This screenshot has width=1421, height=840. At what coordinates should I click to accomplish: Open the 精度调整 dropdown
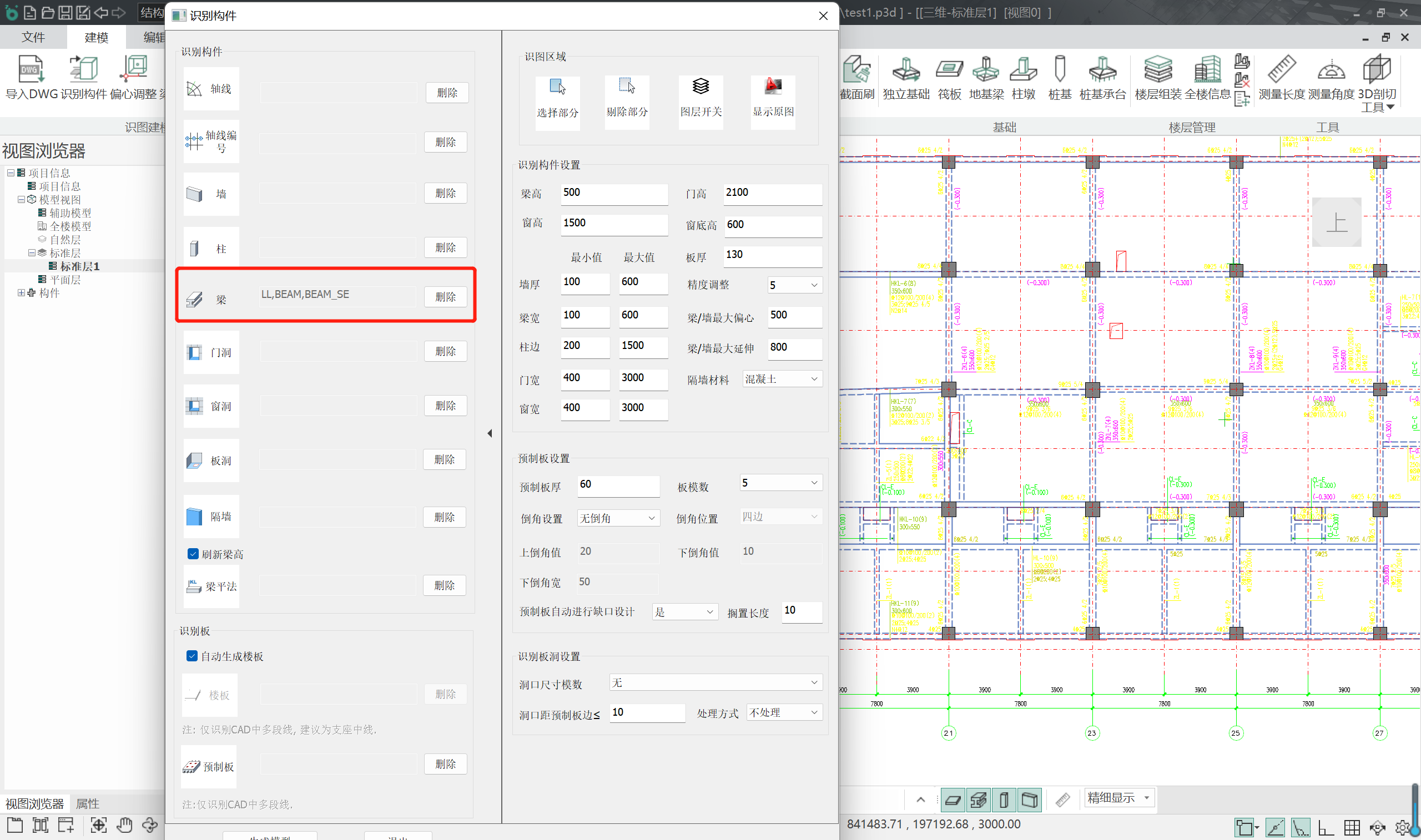click(x=794, y=285)
